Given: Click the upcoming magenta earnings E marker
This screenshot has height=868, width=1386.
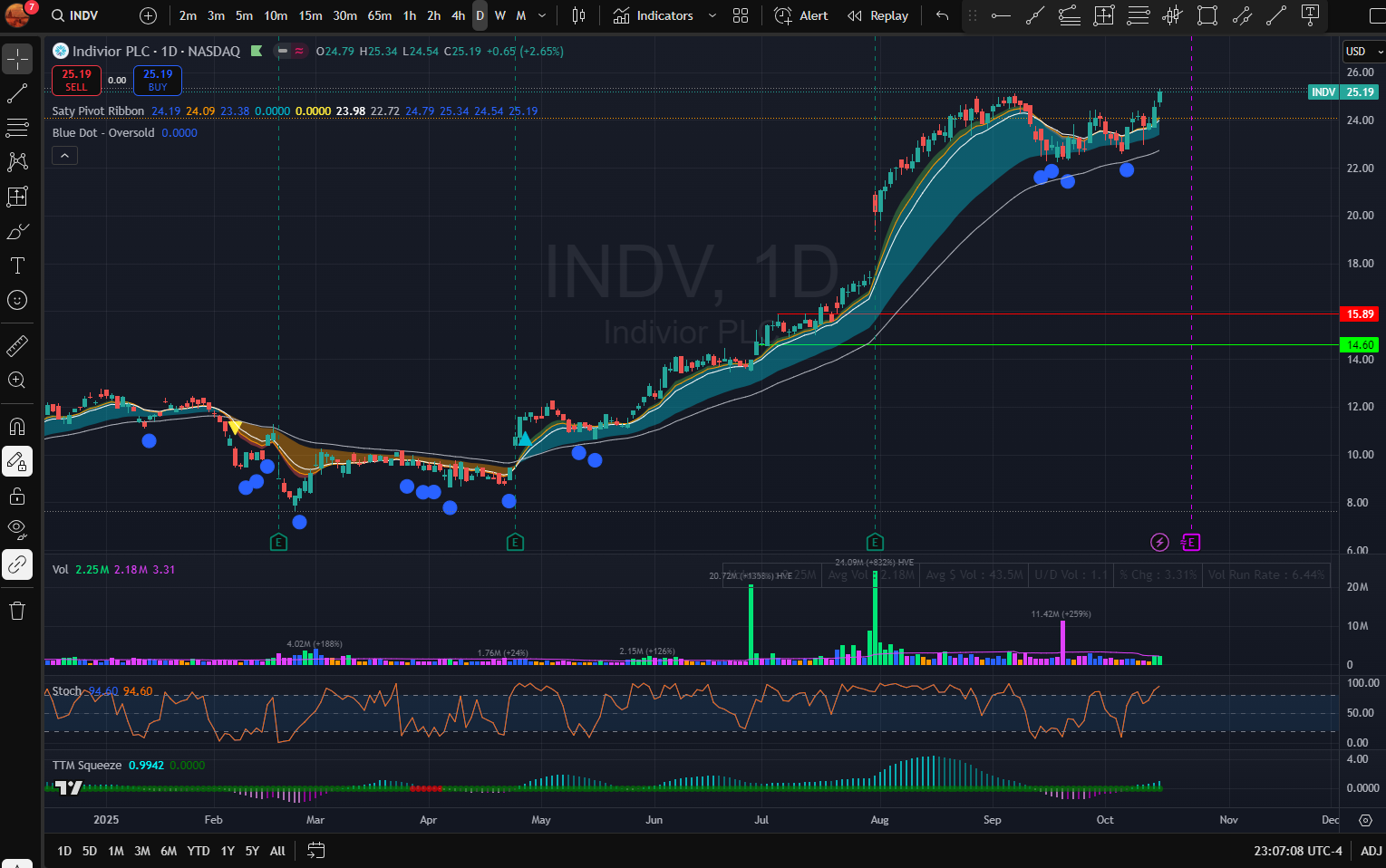Looking at the screenshot, I should [1191, 542].
